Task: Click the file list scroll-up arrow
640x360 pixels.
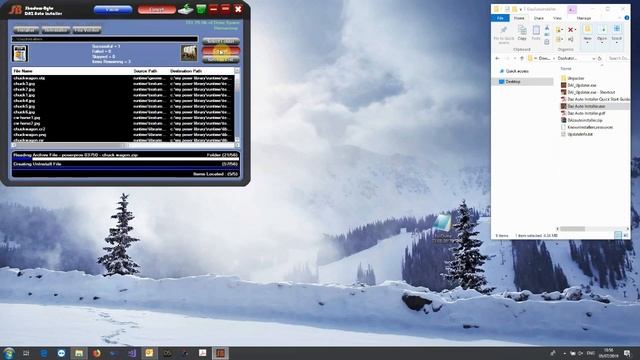Action: click(237, 71)
